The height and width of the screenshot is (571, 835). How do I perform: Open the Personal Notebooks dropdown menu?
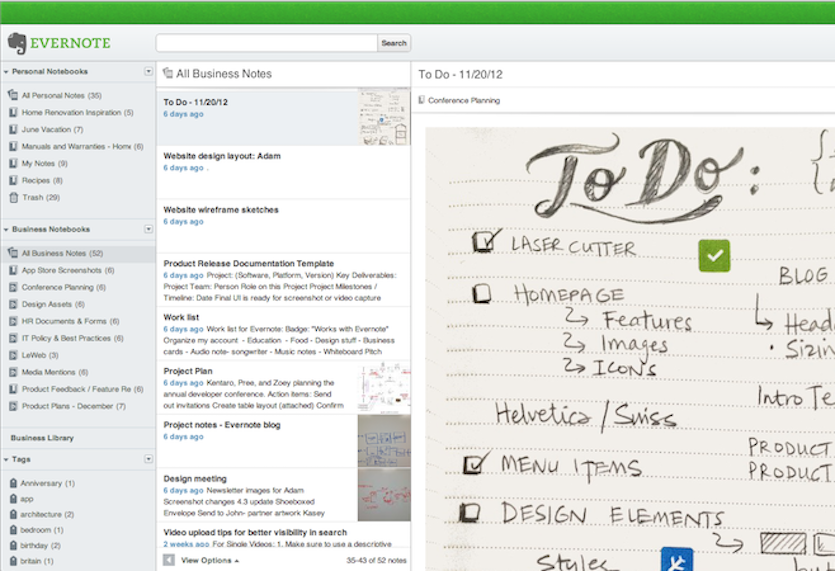click(x=149, y=71)
